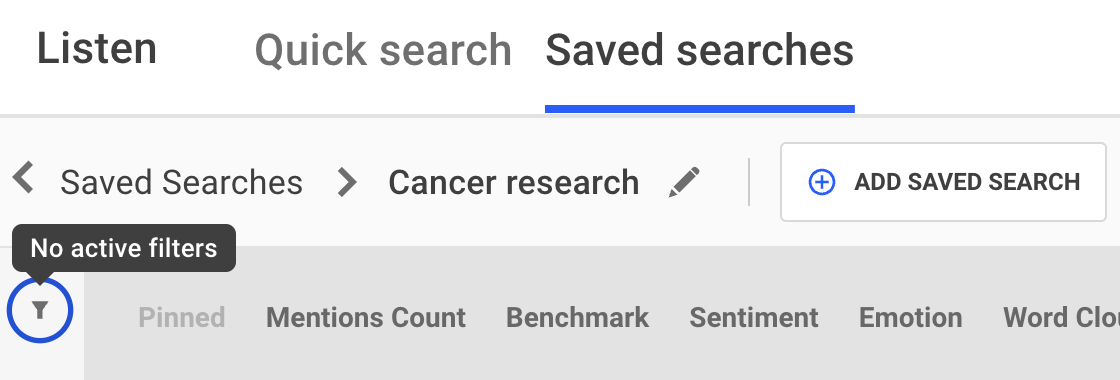Click the light sidebar strip below the filter icon
The height and width of the screenshot is (380, 1120).
41,362
